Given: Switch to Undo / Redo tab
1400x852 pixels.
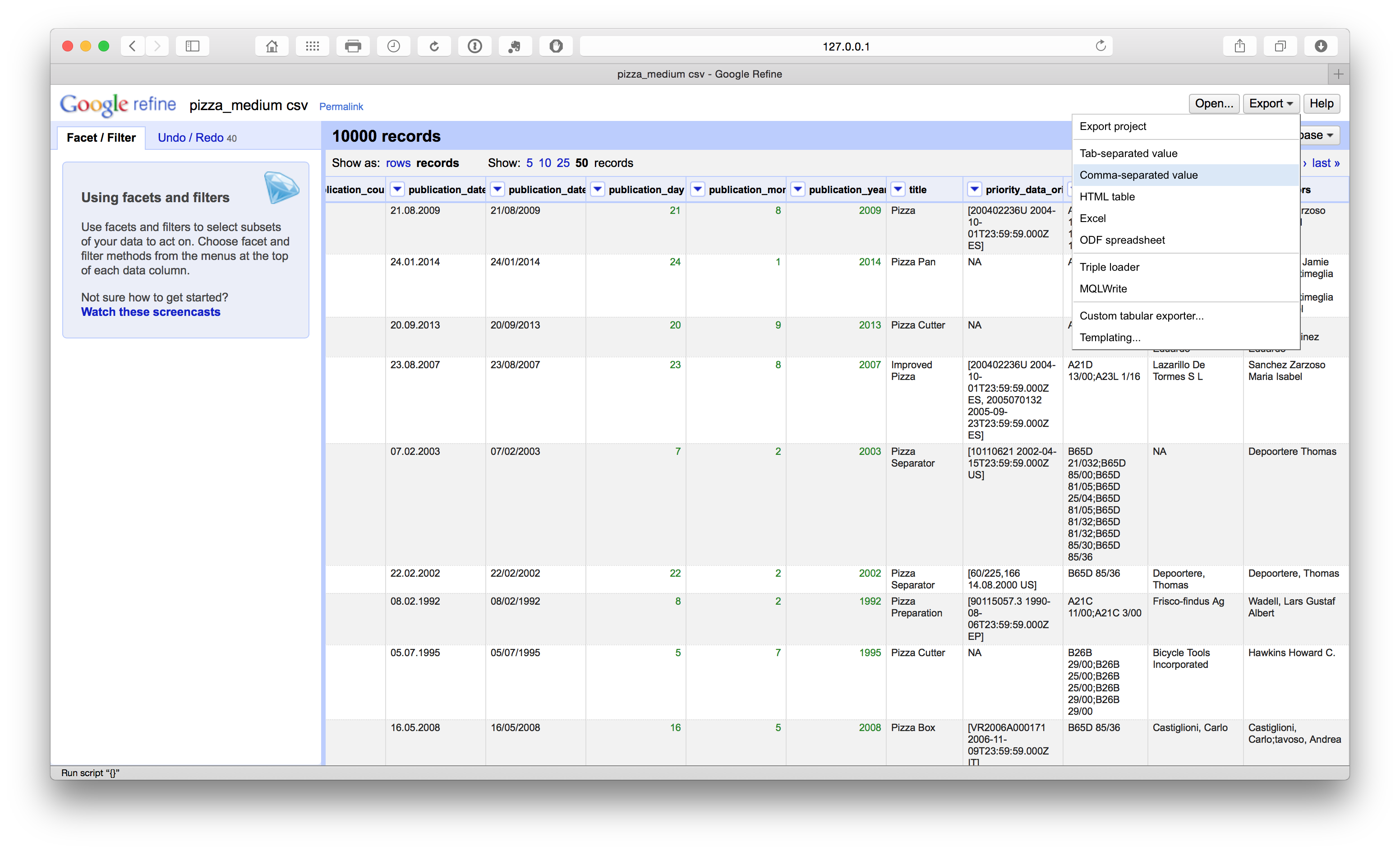Looking at the screenshot, I should (197, 138).
